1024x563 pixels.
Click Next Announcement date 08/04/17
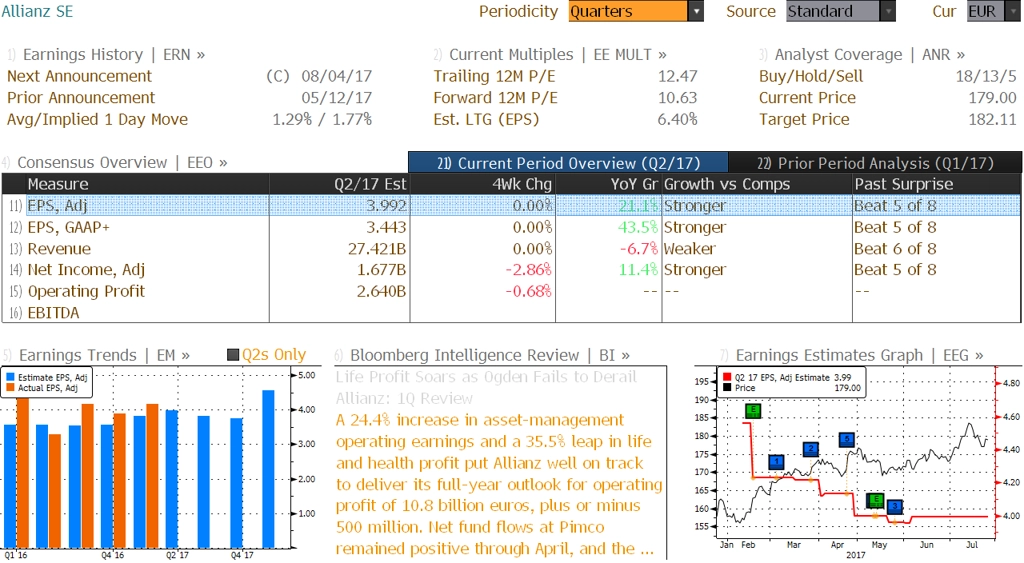tap(336, 76)
